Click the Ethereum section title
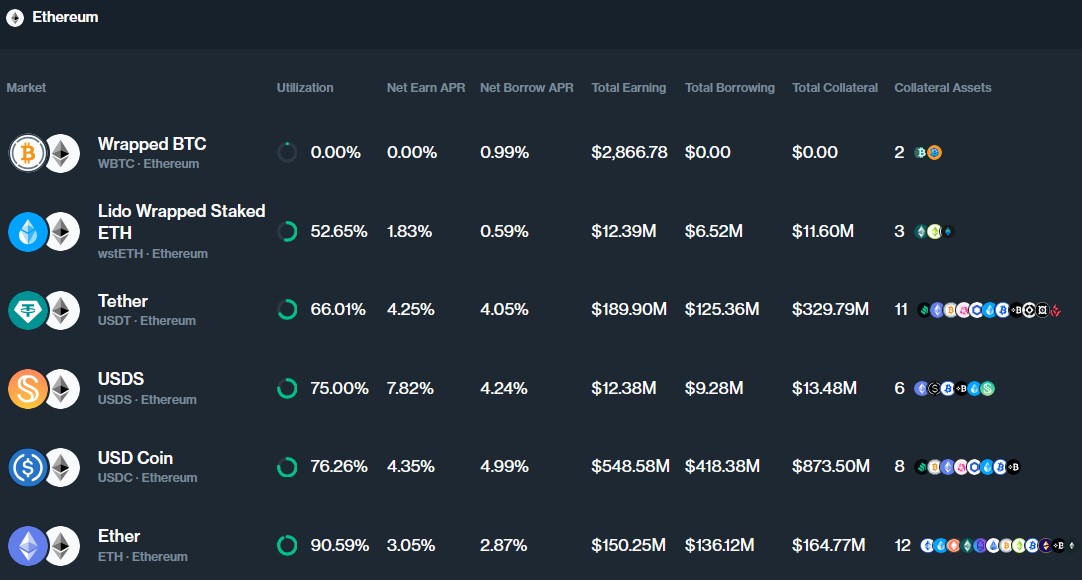This screenshot has width=1082, height=580. (x=65, y=17)
